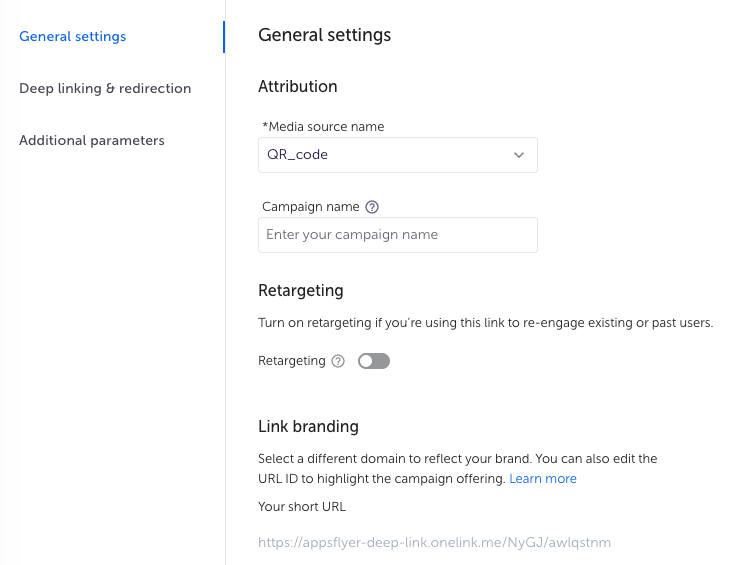Screen dimensions: 740x565
Task: Click the General settings page heading
Action: 325,35
